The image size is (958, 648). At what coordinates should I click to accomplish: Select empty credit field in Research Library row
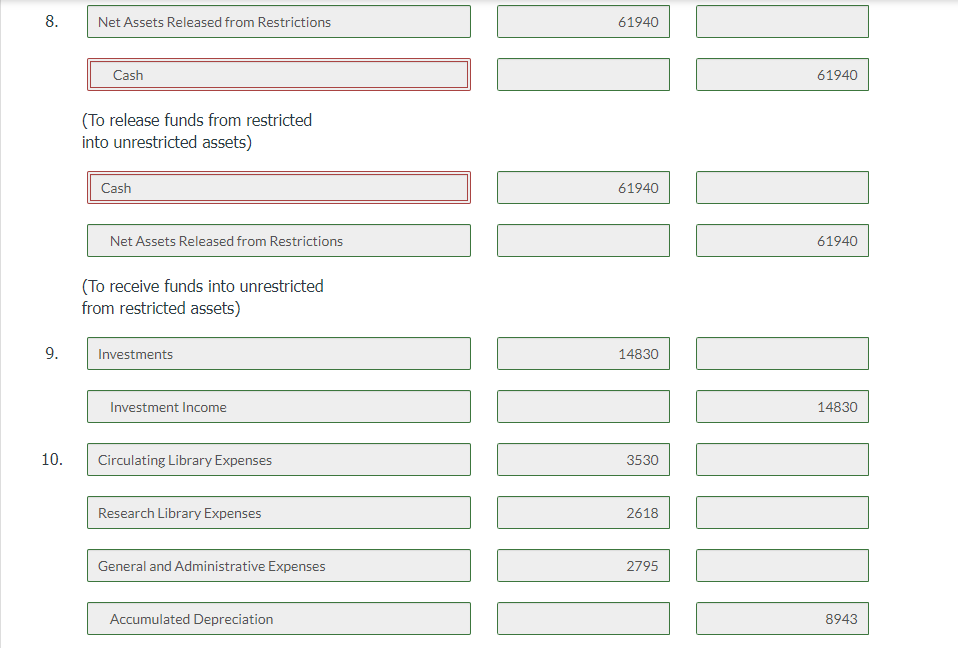[782, 512]
